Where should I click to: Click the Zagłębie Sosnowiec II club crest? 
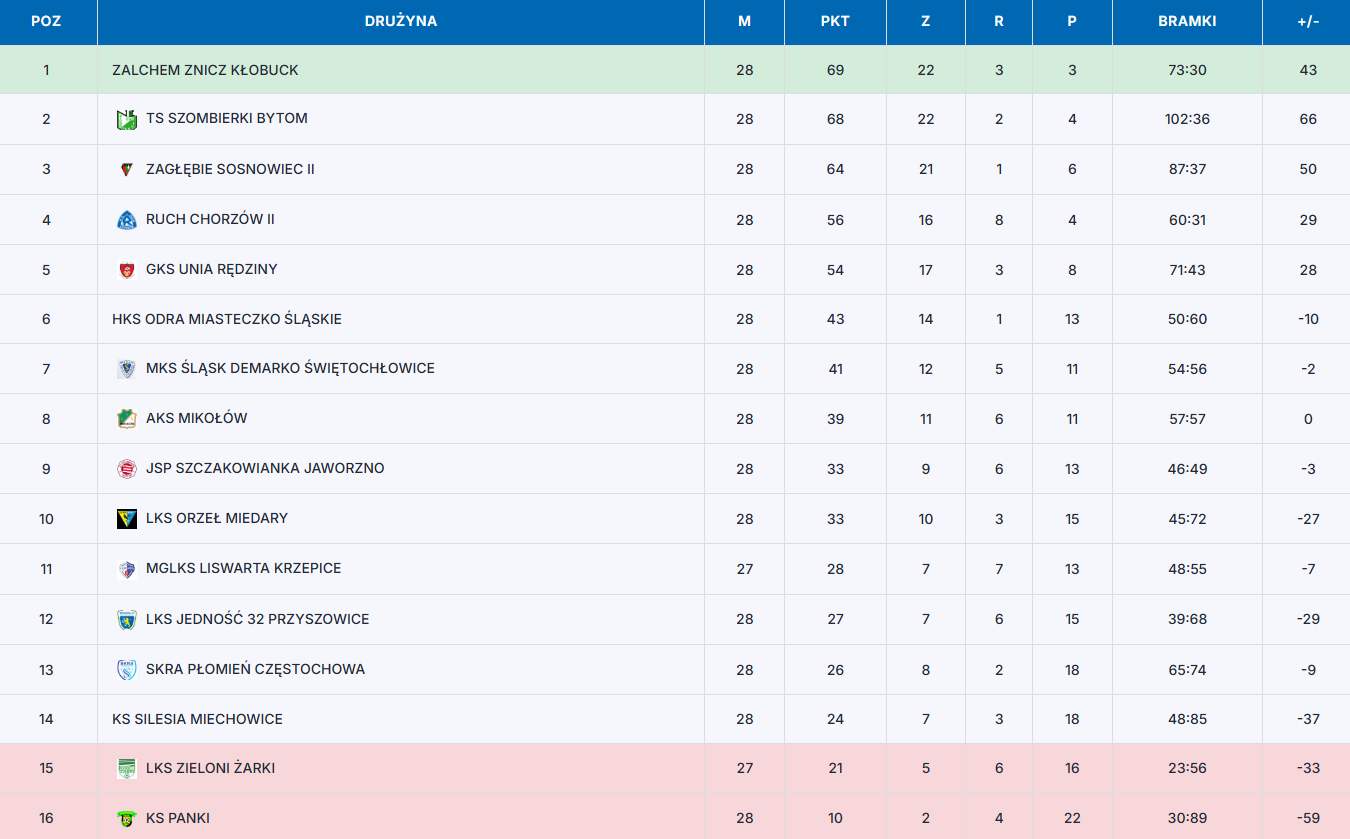coord(126,170)
